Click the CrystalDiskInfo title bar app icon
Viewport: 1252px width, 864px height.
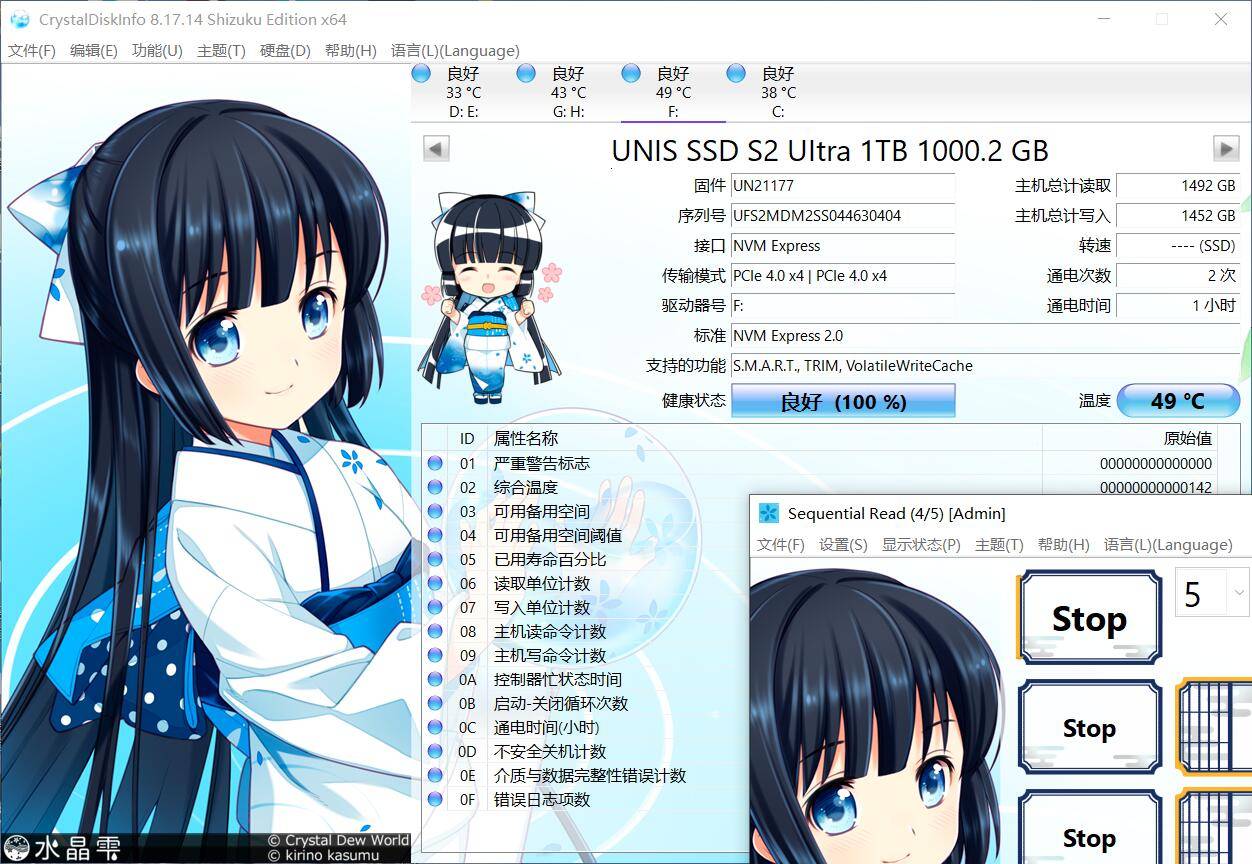pyautogui.click(x=19, y=20)
